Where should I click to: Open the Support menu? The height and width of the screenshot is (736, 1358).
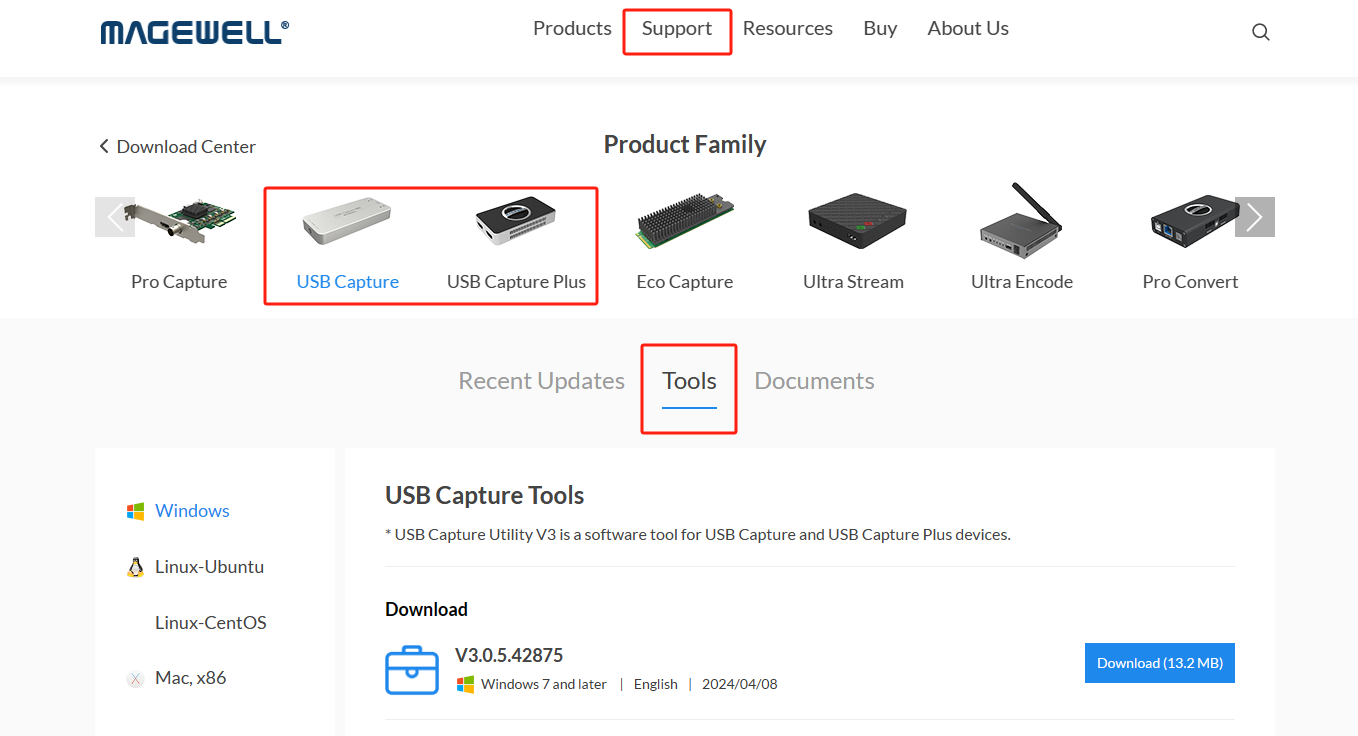click(x=677, y=28)
